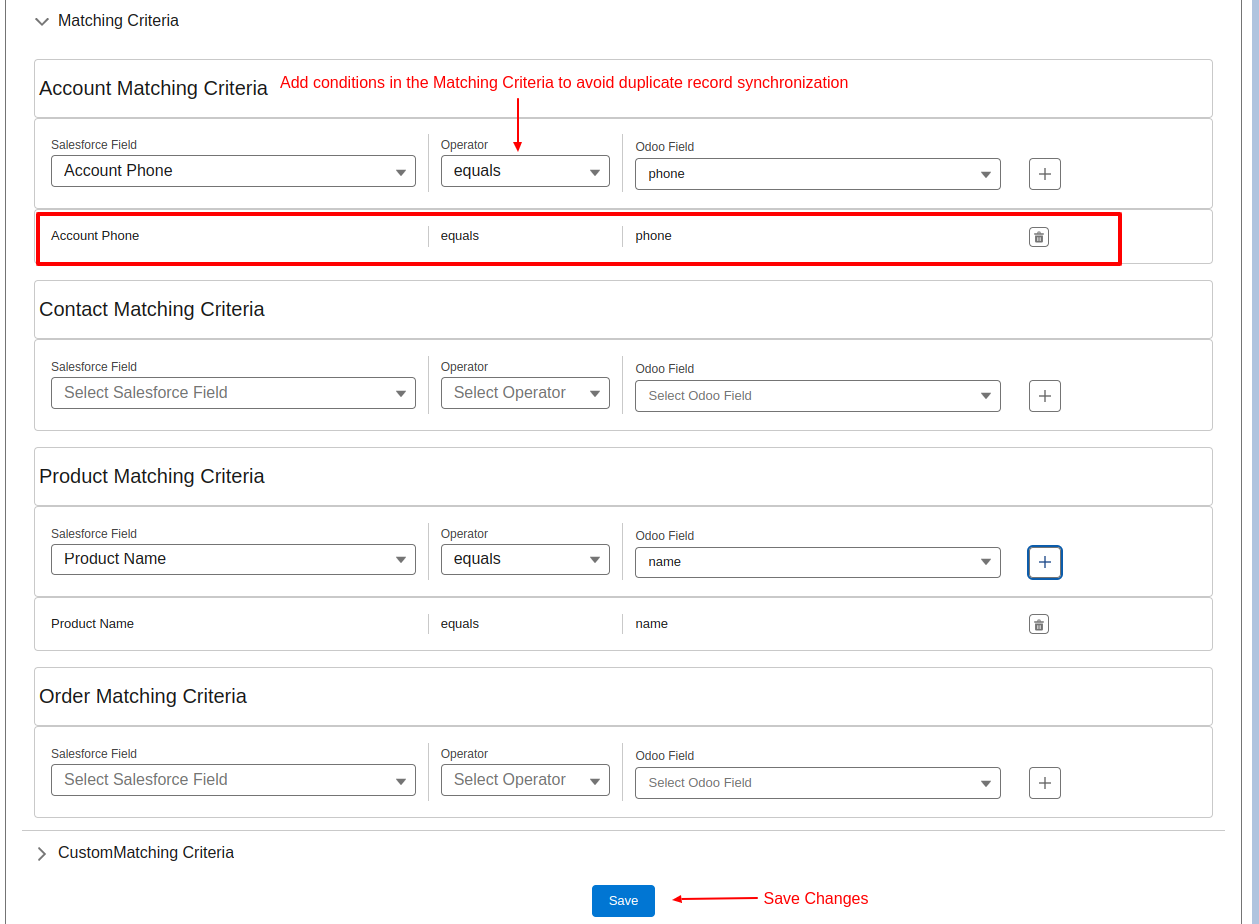1259x924 pixels.
Task: Add a new Contact matching condition with plus icon
Action: point(1044,395)
